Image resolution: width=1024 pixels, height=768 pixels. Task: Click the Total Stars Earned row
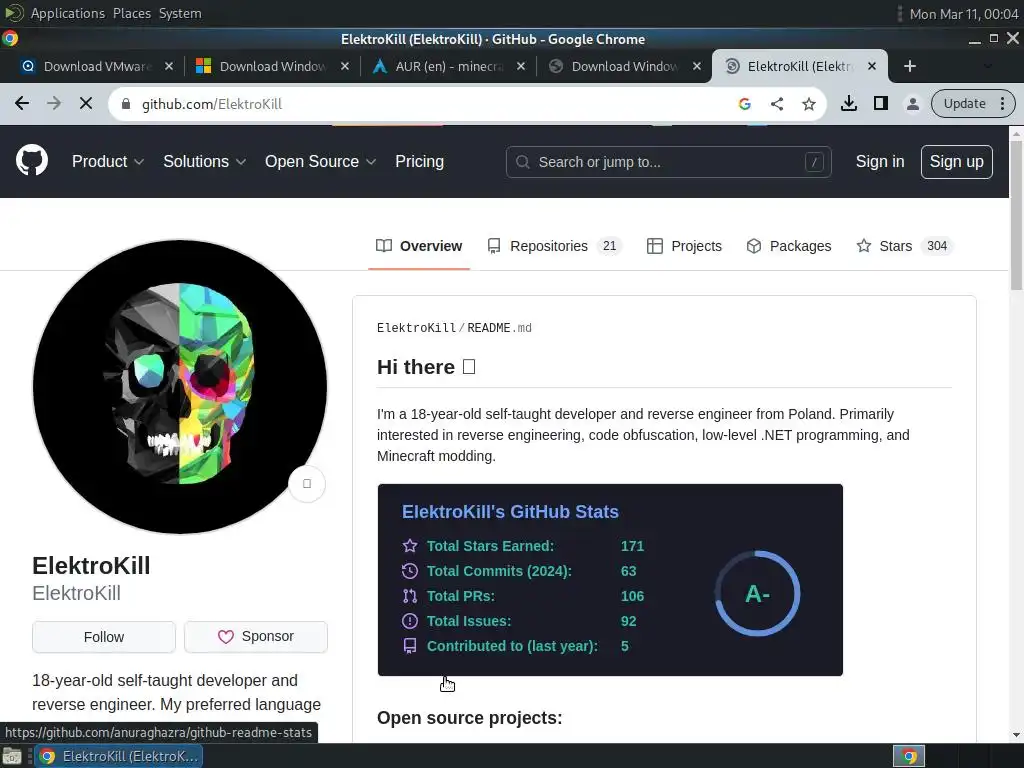point(523,546)
